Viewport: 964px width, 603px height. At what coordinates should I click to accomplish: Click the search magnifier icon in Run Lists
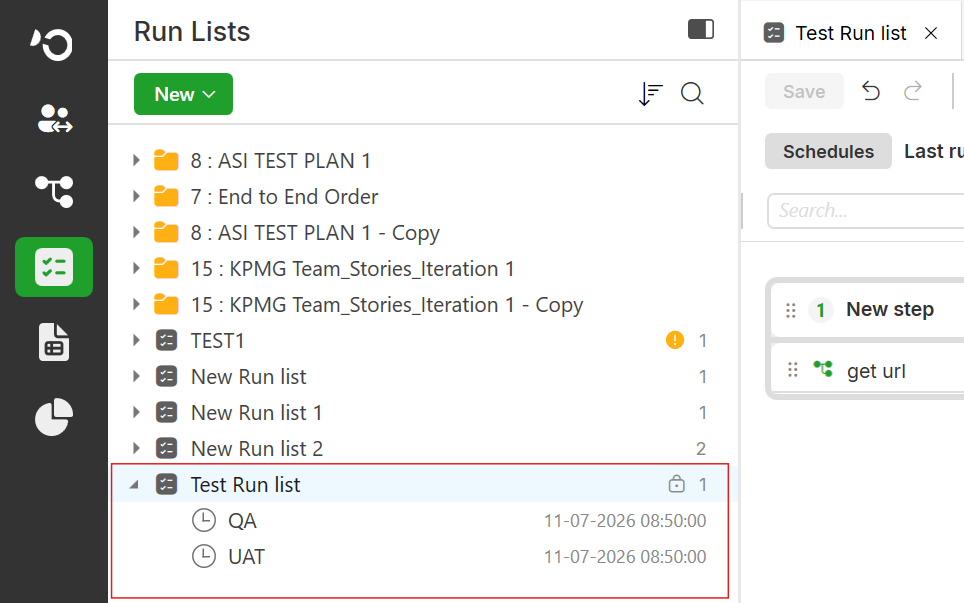tap(692, 94)
